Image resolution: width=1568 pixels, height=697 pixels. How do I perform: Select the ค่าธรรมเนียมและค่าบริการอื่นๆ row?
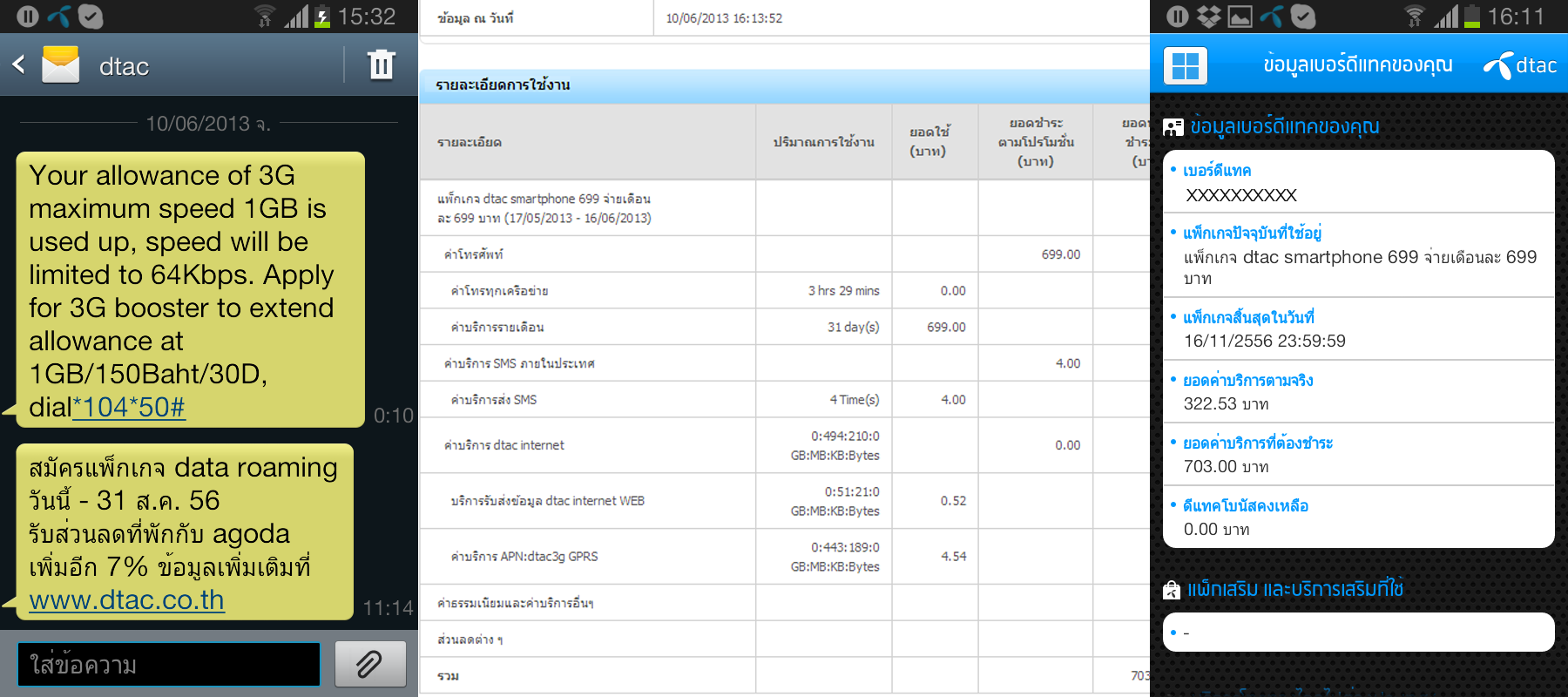[x=784, y=603]
